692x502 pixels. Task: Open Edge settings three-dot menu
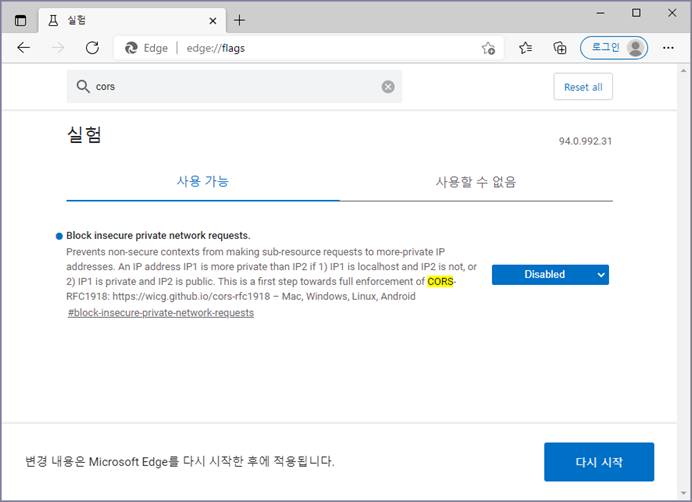click(668, 48)
